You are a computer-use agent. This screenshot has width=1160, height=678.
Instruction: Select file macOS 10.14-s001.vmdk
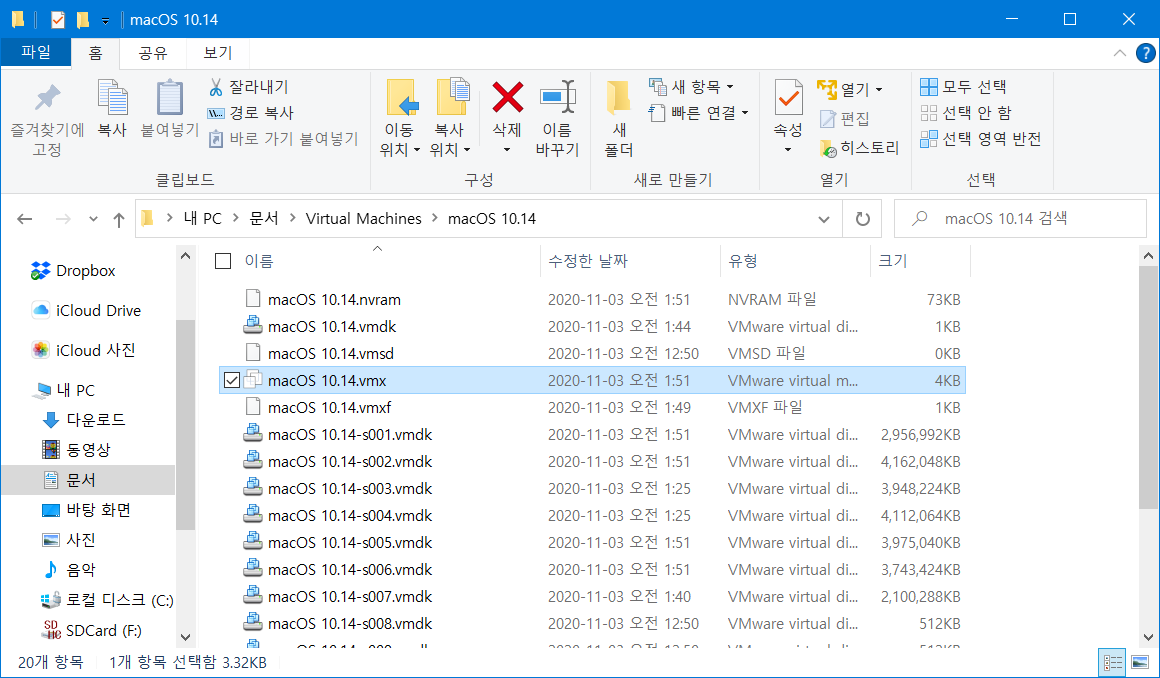[350, 434]
